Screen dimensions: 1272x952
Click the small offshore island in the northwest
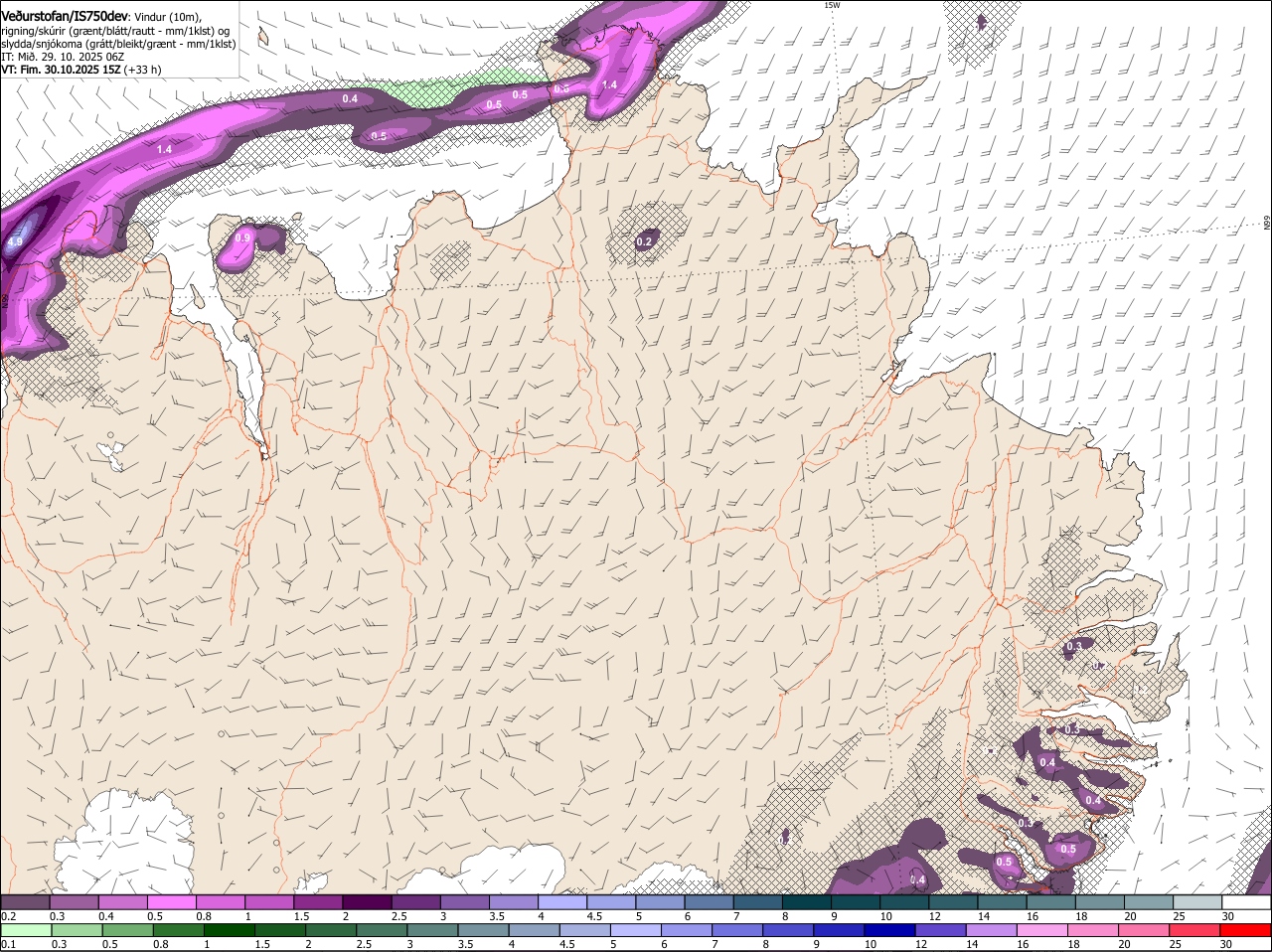tap(263, 35)
